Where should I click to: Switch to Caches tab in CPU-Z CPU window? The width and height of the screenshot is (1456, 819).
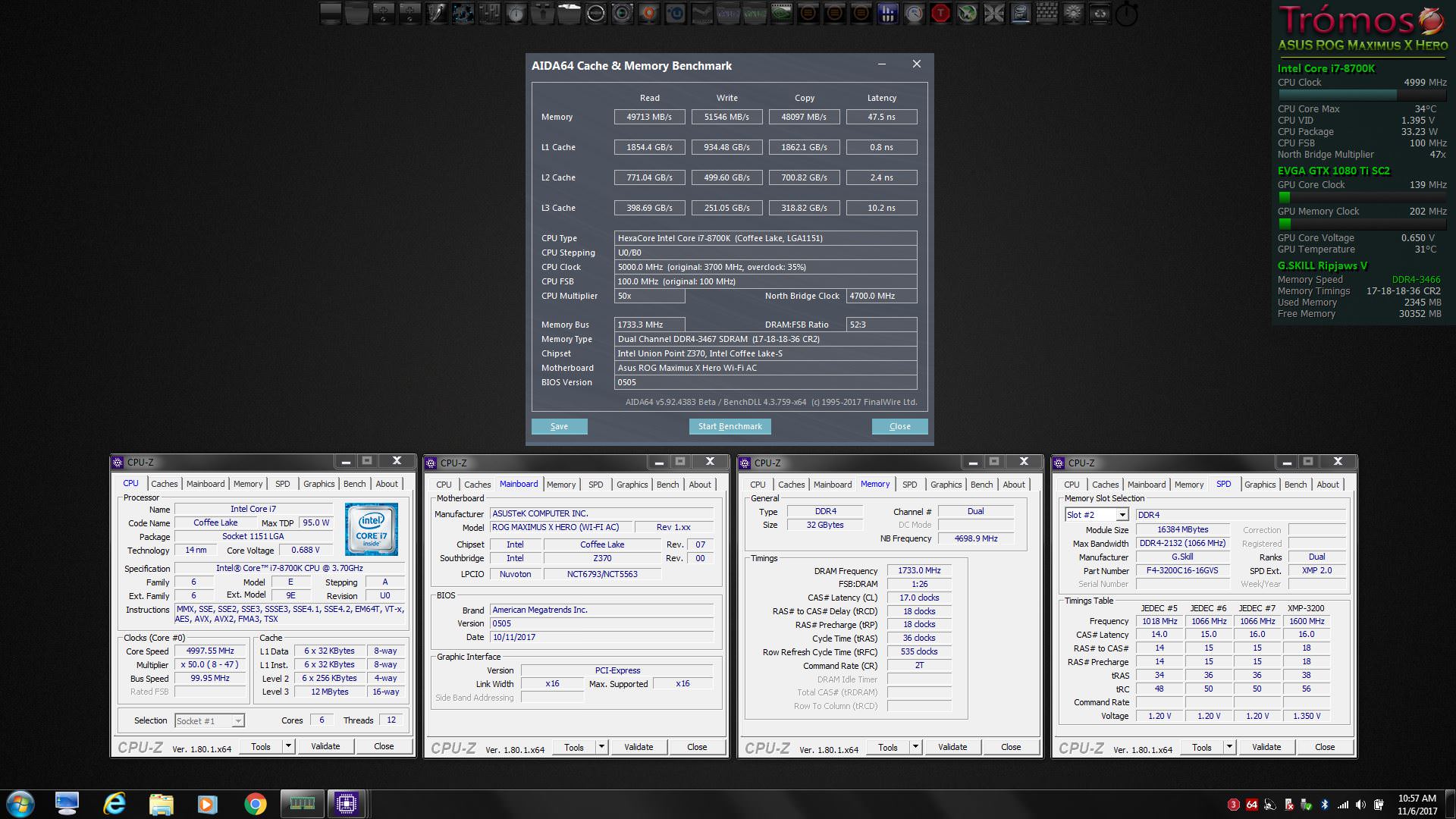click(x=164, y=484)
